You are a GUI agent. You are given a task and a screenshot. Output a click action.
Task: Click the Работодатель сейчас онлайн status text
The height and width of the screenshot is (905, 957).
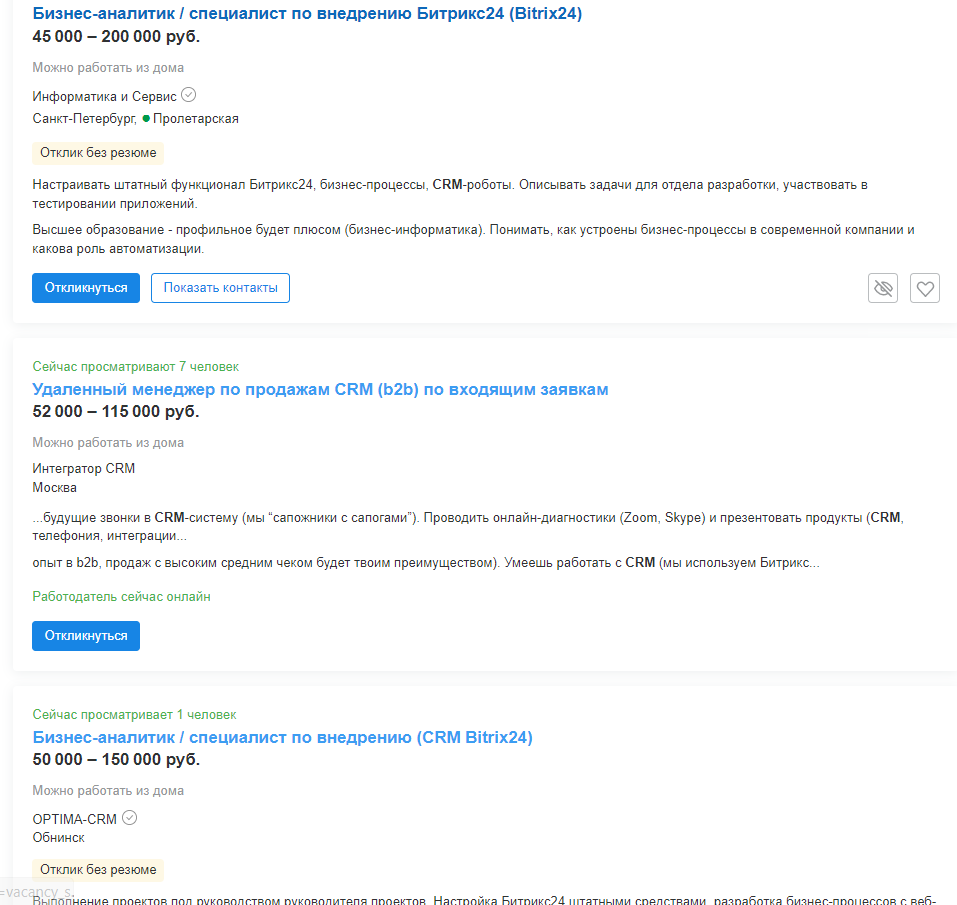pos(121,597)
